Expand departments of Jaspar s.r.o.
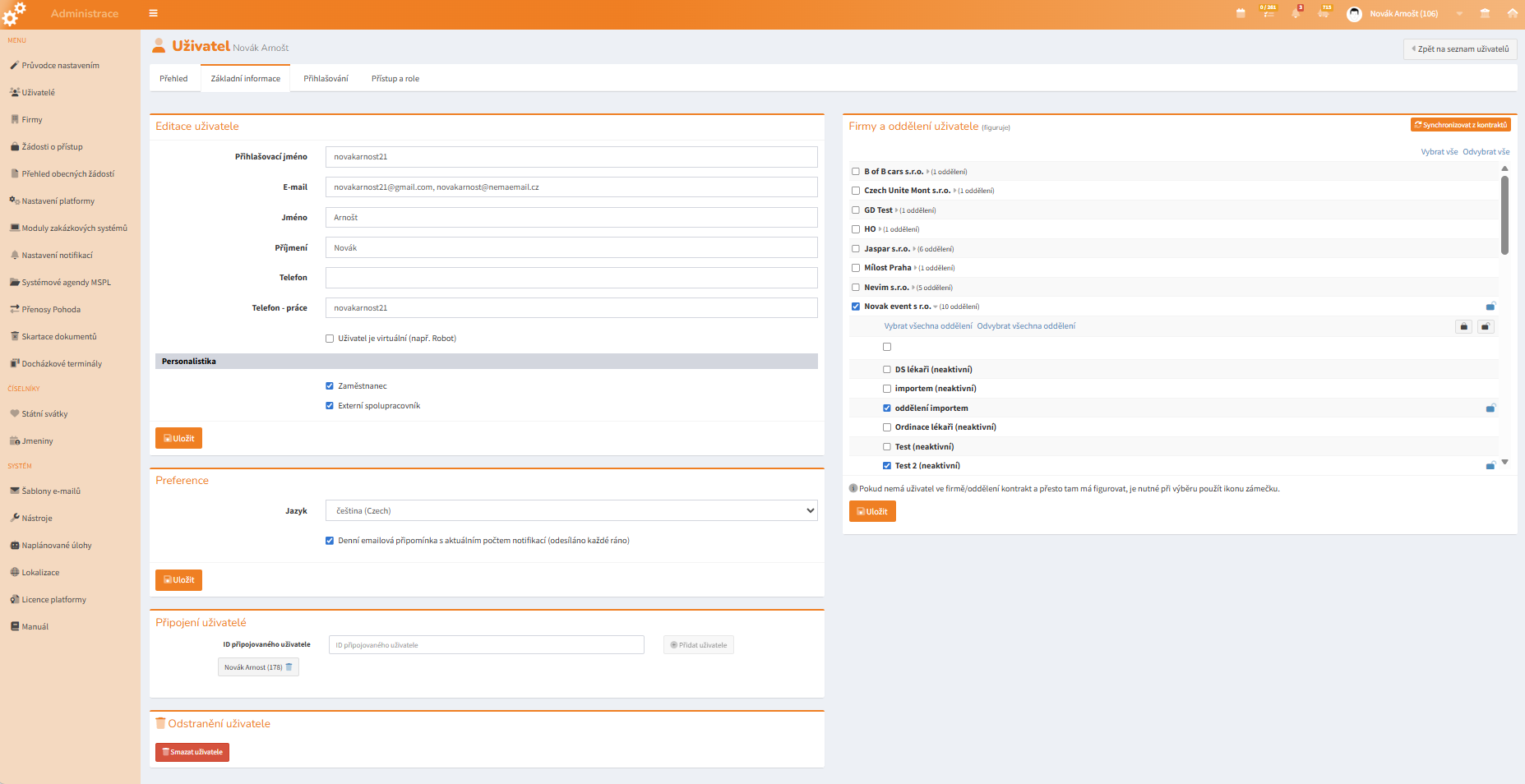The height and width of the screenshot is (784, 1525). [x=914, y=249]
